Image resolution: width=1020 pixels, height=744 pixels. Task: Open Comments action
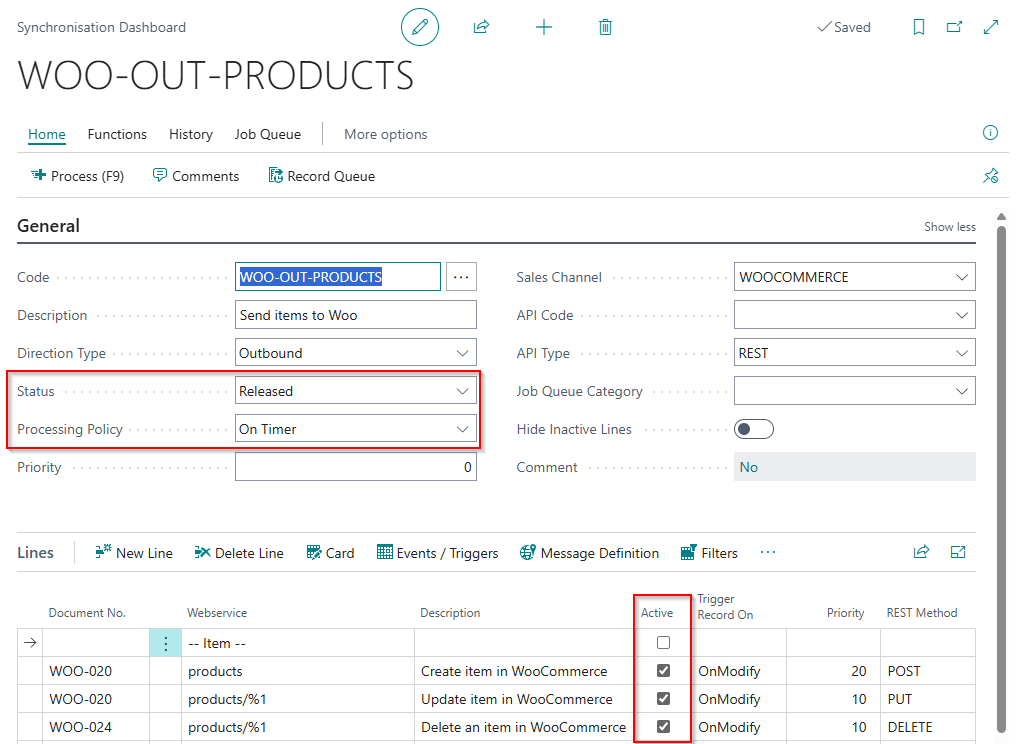pyautogui.click(x=196, y=176)
